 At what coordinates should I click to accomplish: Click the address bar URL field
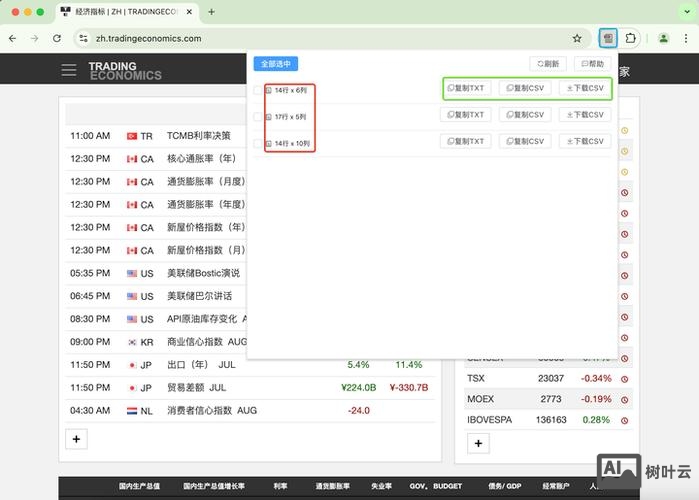330,38
